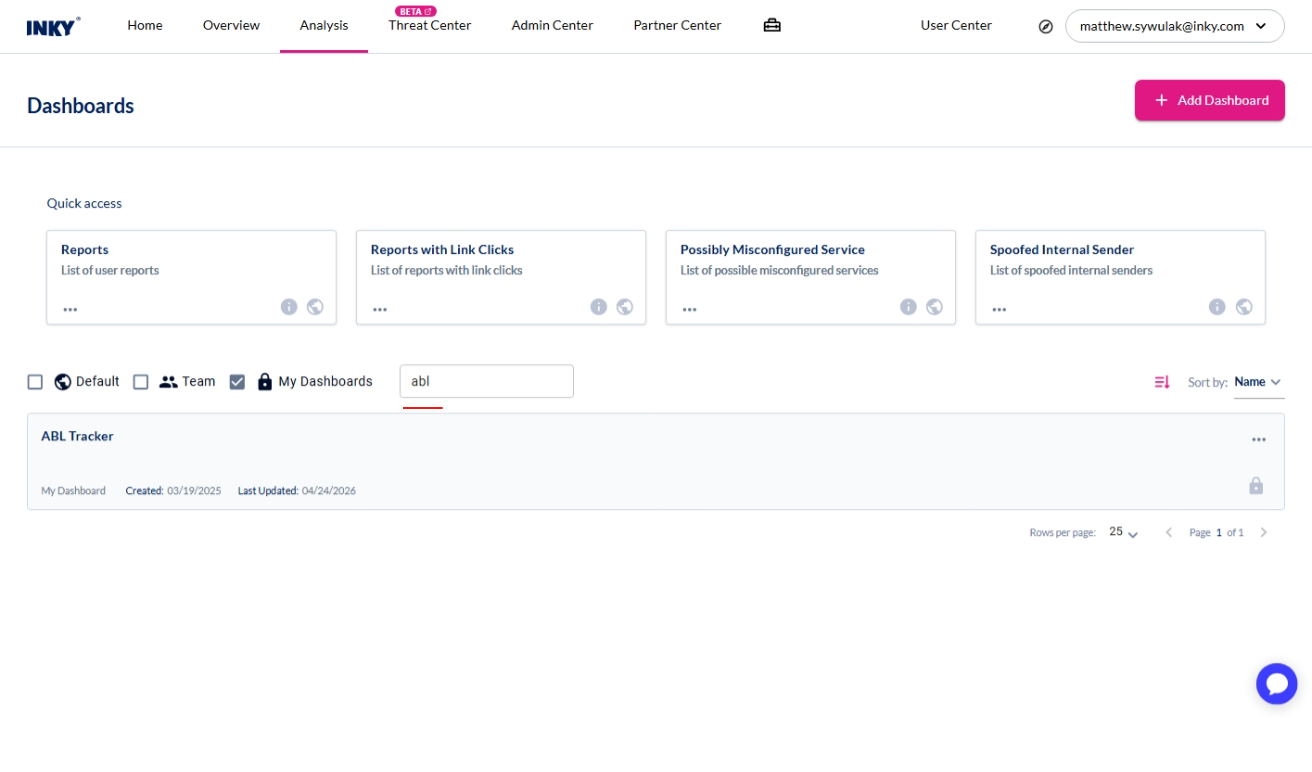This screenshot has height=772, width=1312.
Task: Click the 'List of spoofed internal senders' description
Action: tap(1071, 270)
